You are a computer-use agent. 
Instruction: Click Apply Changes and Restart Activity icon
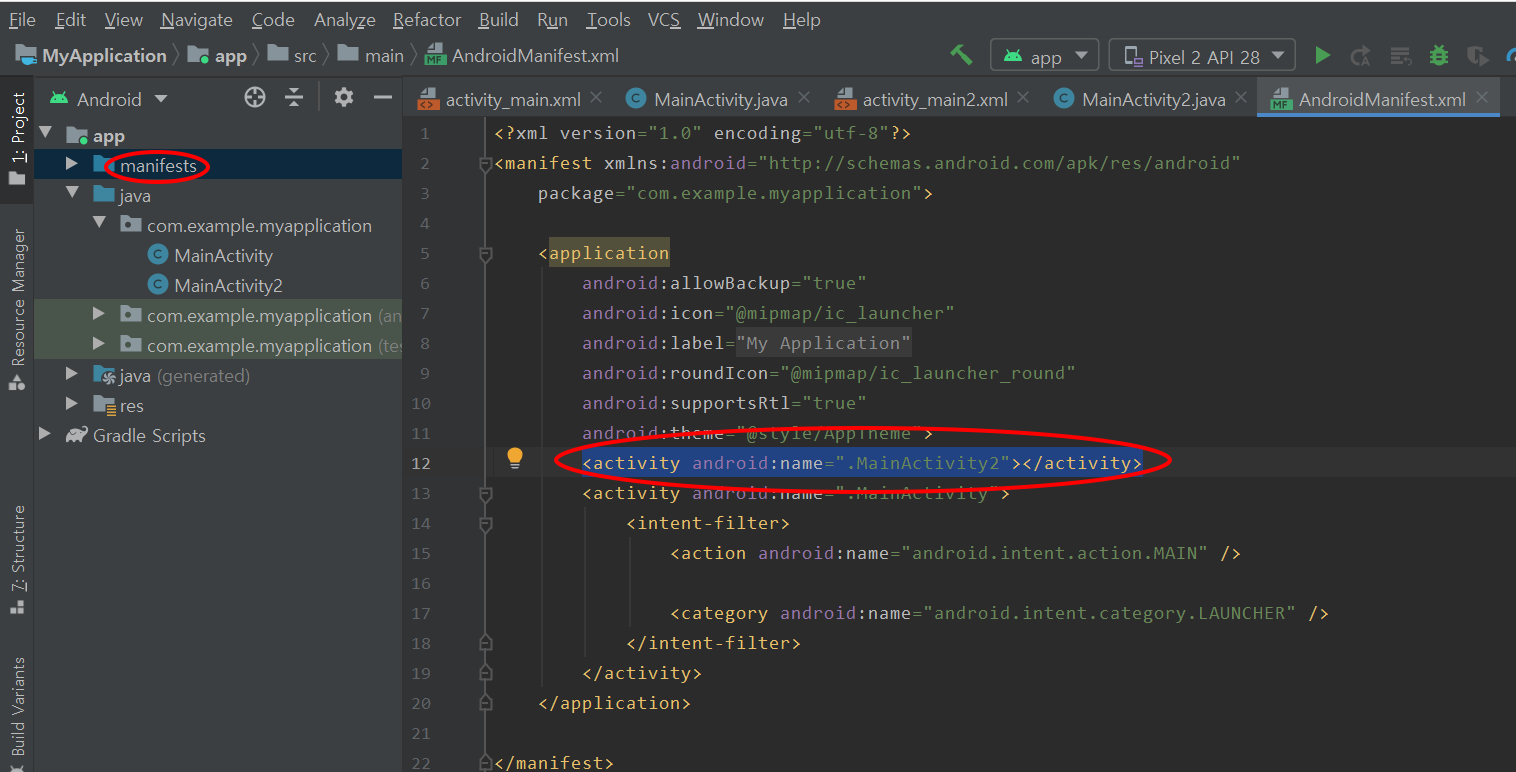click(x=1360, y=56)
